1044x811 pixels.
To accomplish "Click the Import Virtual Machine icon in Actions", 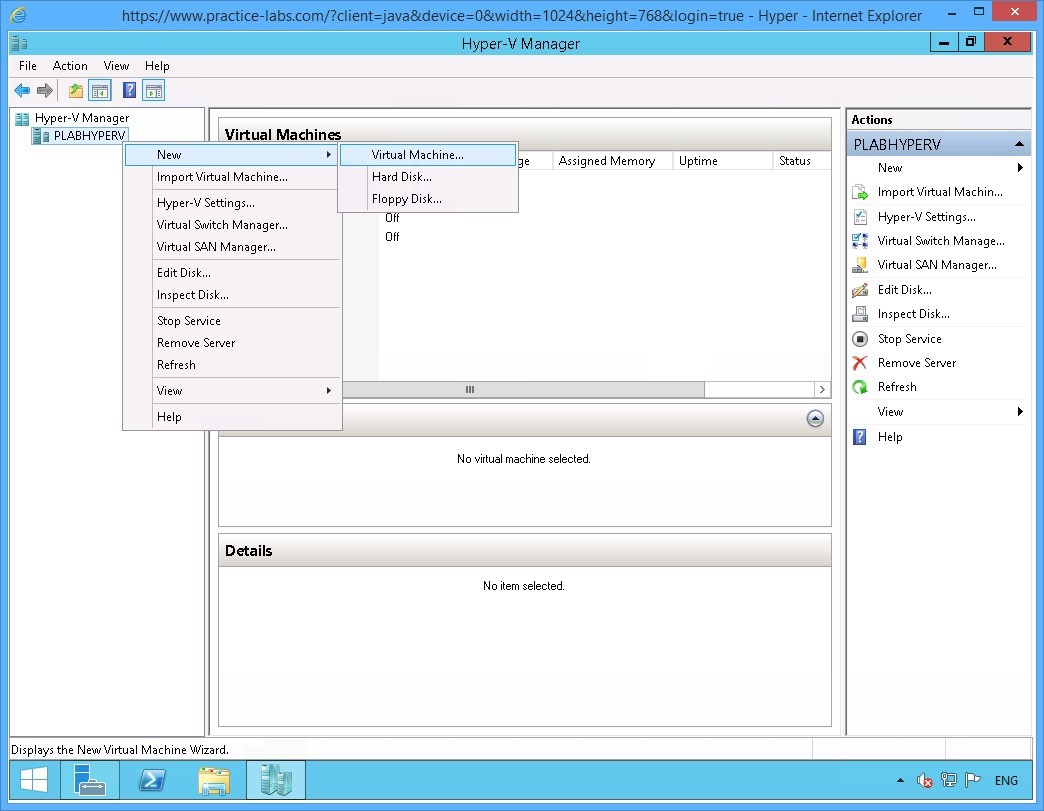I will coord(861,192).
